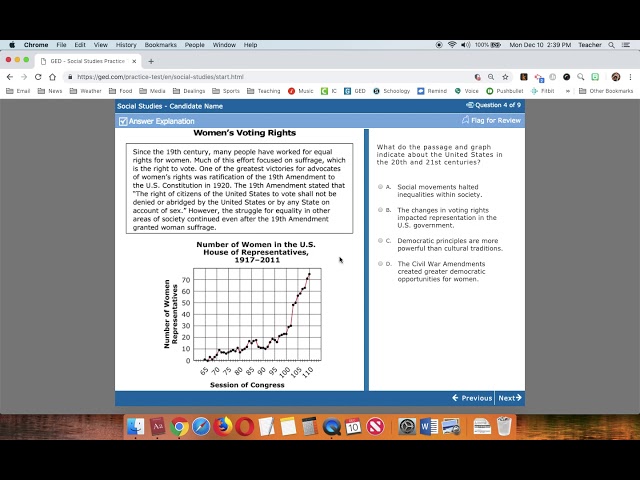Open the GED bookmark
The width and height of the screenshot is (640, 480).
[x=355, y=91]
